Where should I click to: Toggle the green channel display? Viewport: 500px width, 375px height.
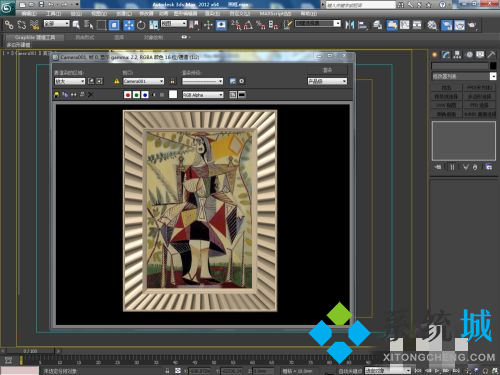(136, 95)
